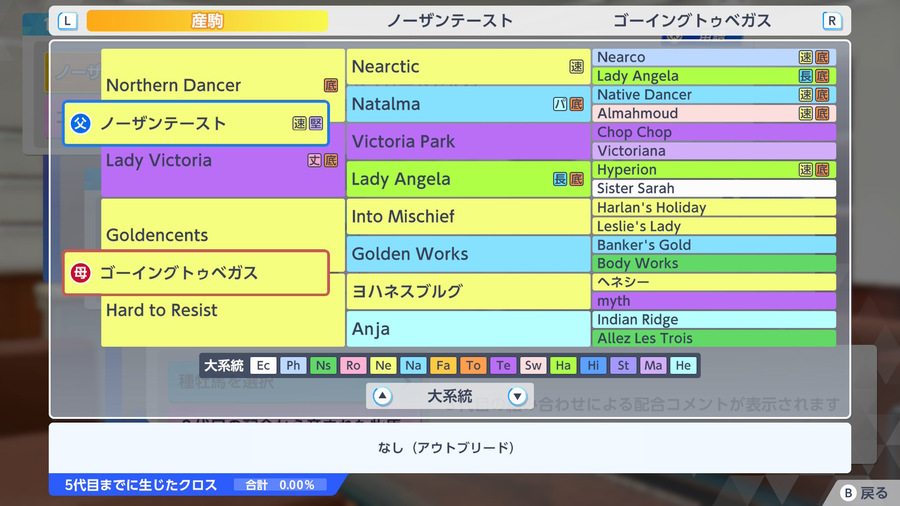Click the B button icon for 戻る
Viewport: 900px width, 506px height.
click(x=848, y=493)
